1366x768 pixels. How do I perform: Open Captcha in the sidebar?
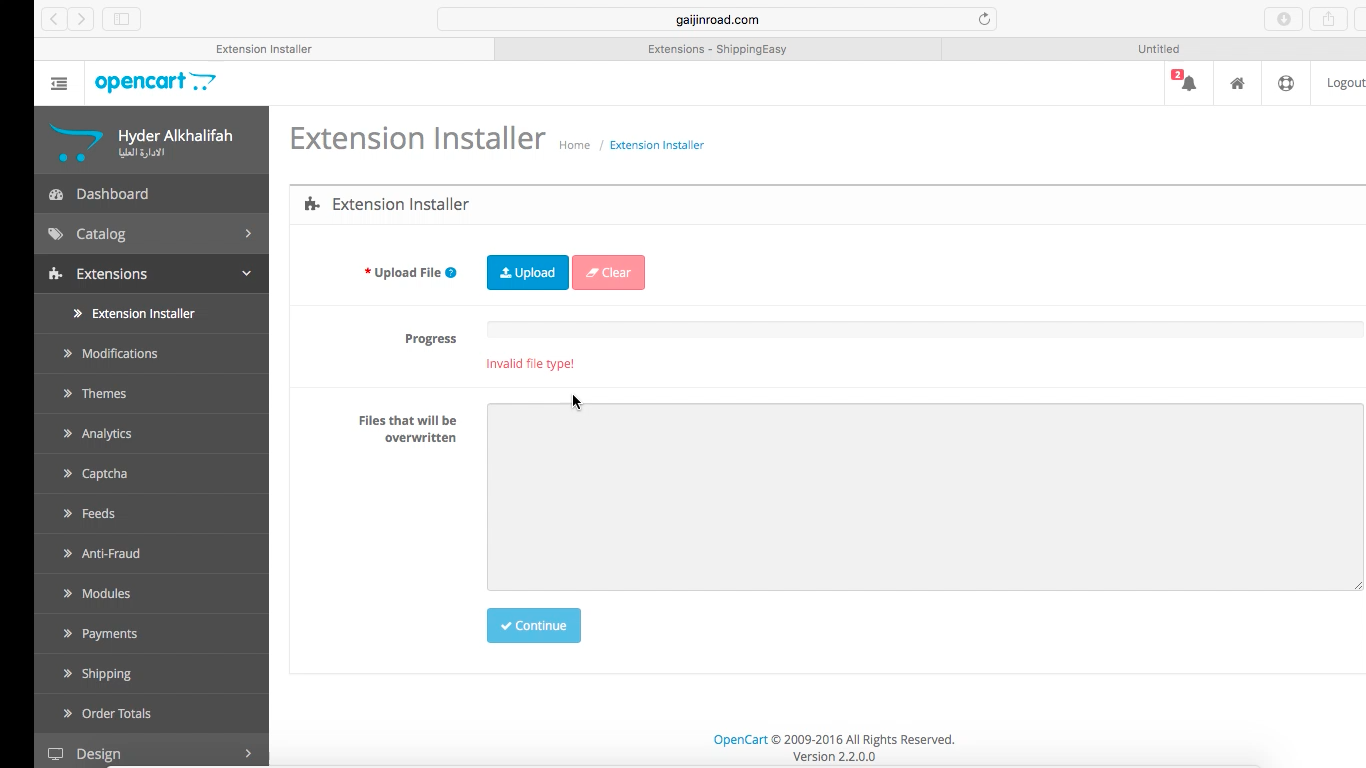pyautogui.click(x=151, y=474)
